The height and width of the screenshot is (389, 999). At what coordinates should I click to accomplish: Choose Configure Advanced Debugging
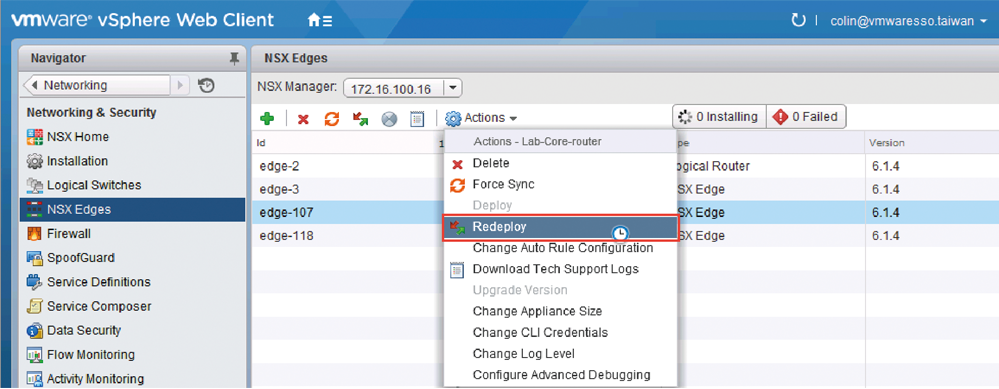(561, 375)
